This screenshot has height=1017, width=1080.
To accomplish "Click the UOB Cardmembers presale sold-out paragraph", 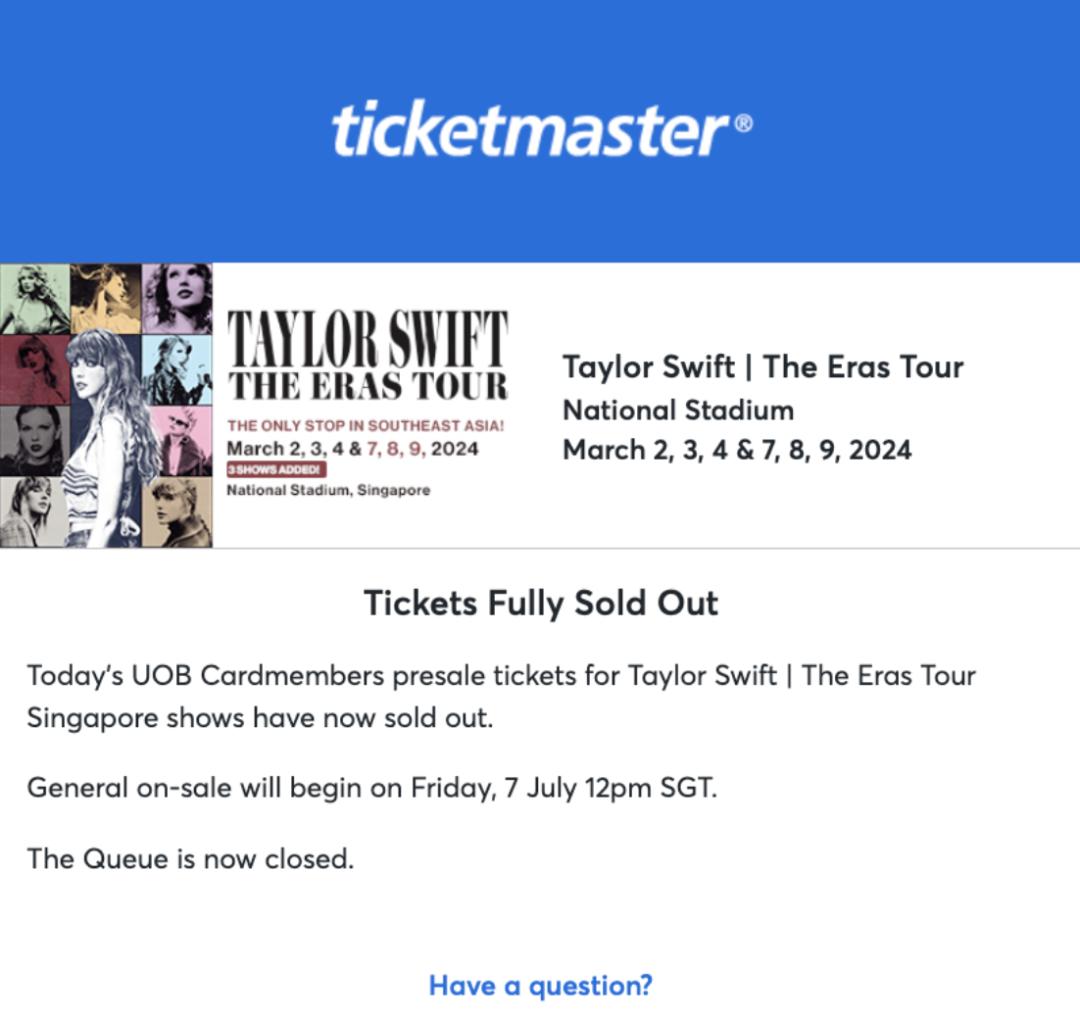I will point(501,696).
